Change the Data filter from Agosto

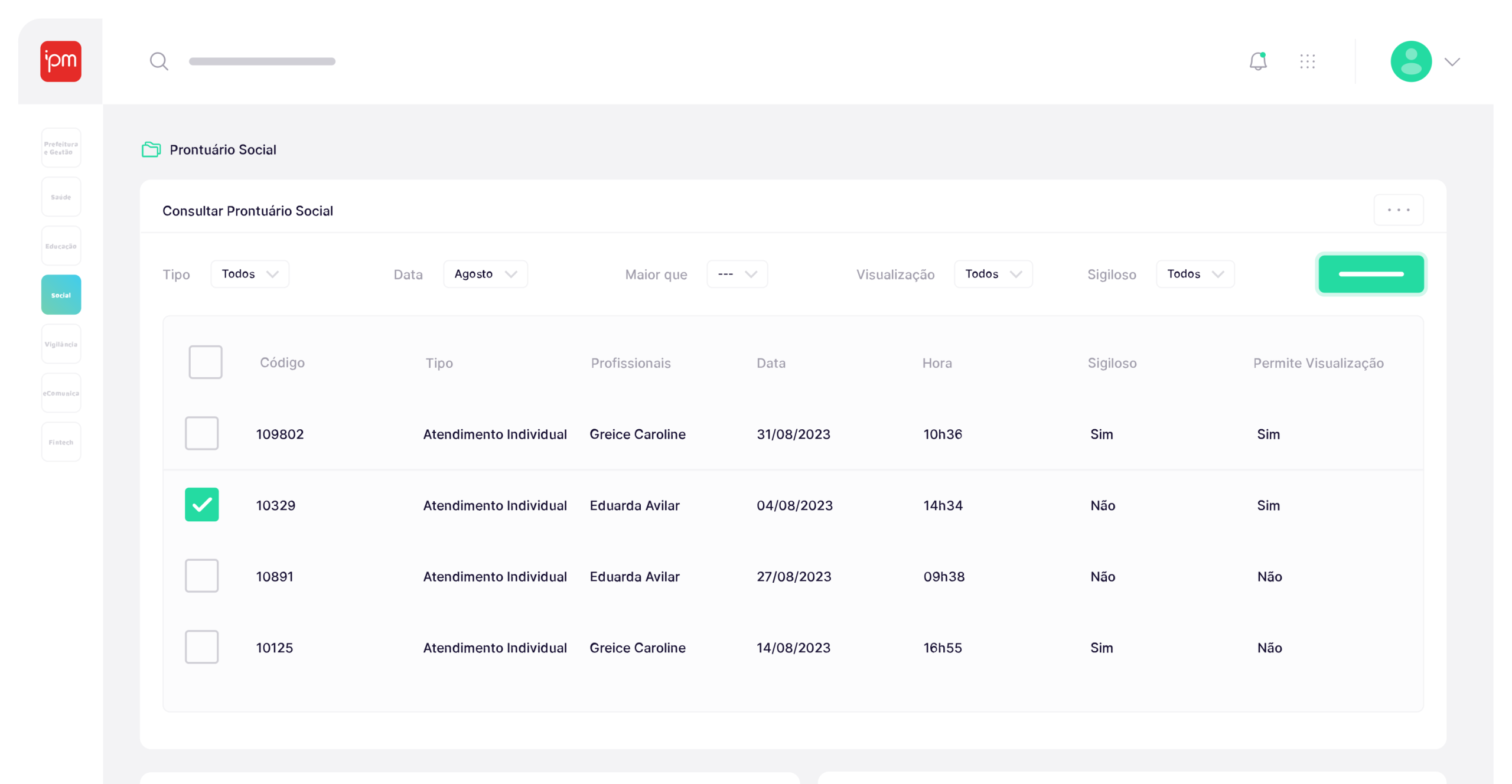pos(485,273)
